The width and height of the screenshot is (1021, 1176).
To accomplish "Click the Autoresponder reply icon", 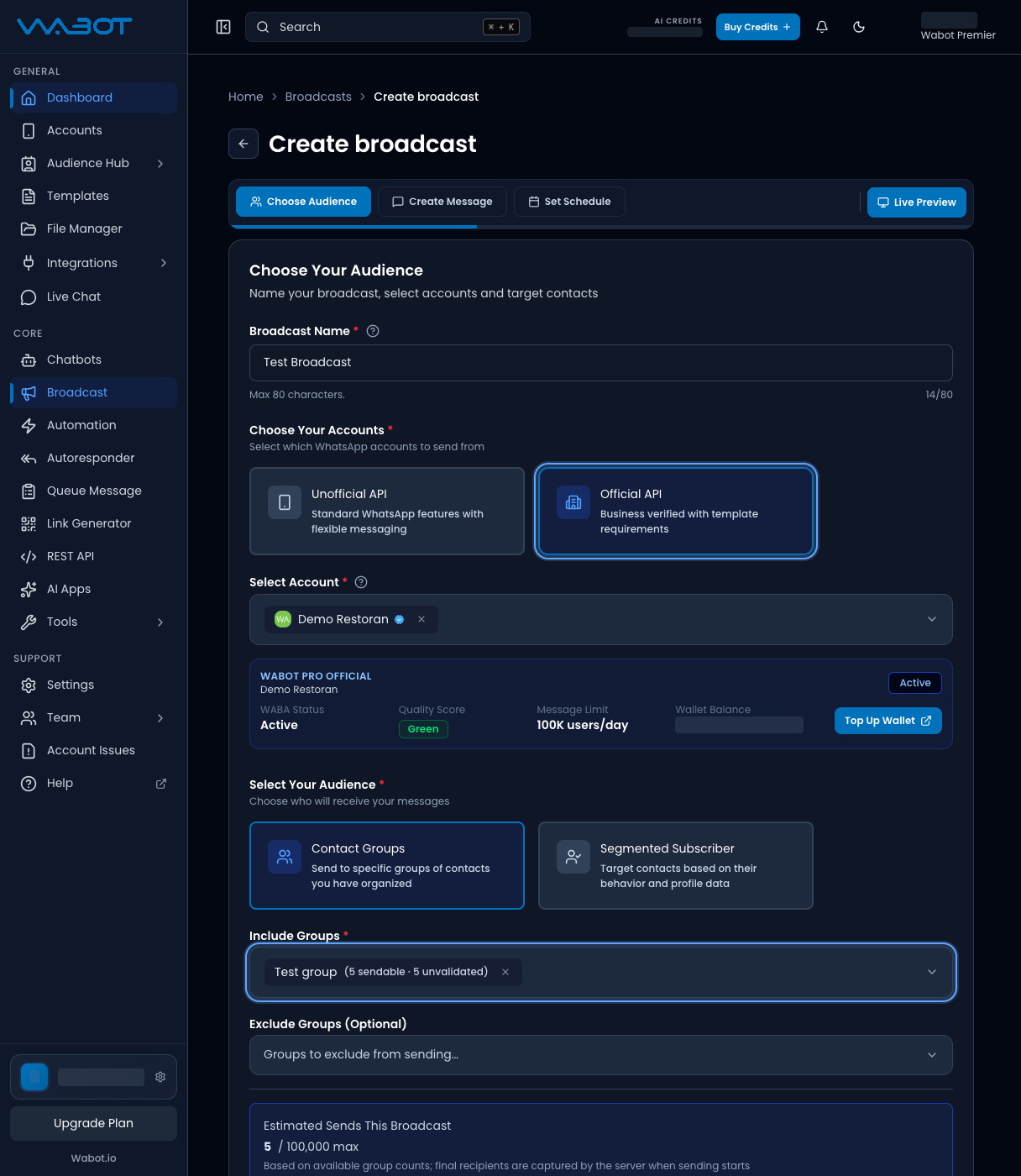I will [x=29, y=459].
